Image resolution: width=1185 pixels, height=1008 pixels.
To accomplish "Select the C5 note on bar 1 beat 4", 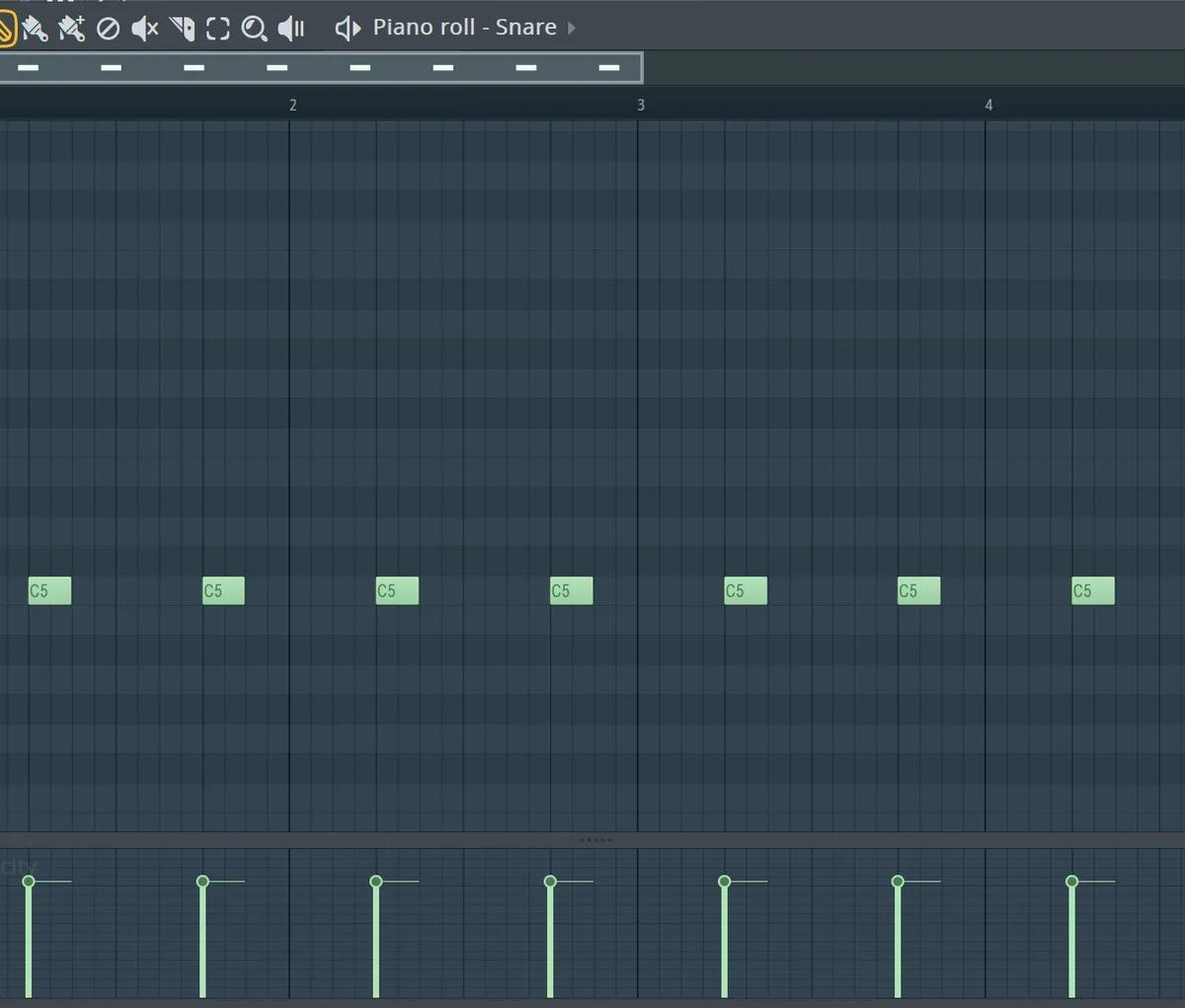I will pos(223,590).
